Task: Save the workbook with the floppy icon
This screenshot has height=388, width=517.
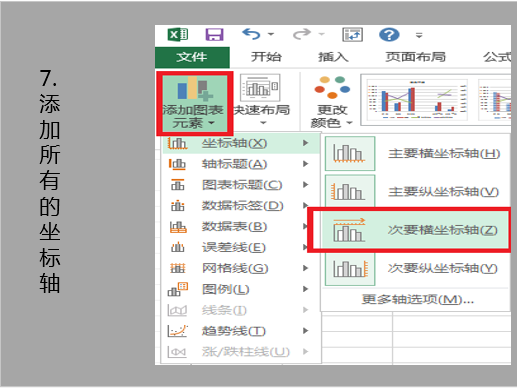Action: pos(214,34)
